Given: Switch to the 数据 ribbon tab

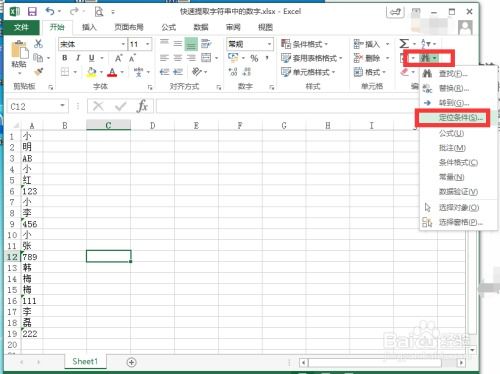Looking at the screenshot, I should 201,27.
